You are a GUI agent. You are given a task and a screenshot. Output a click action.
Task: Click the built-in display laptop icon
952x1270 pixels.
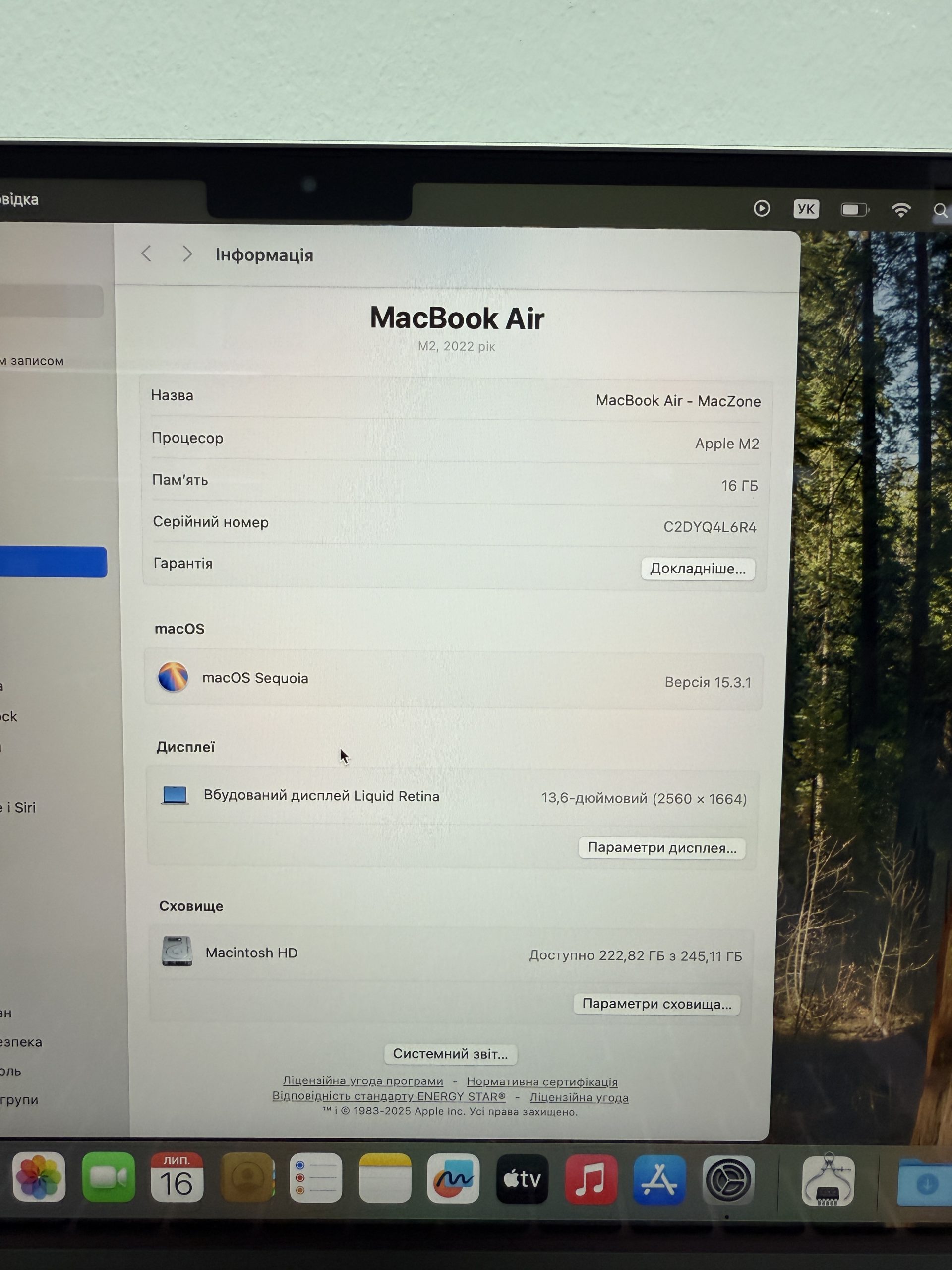point(175,795)
